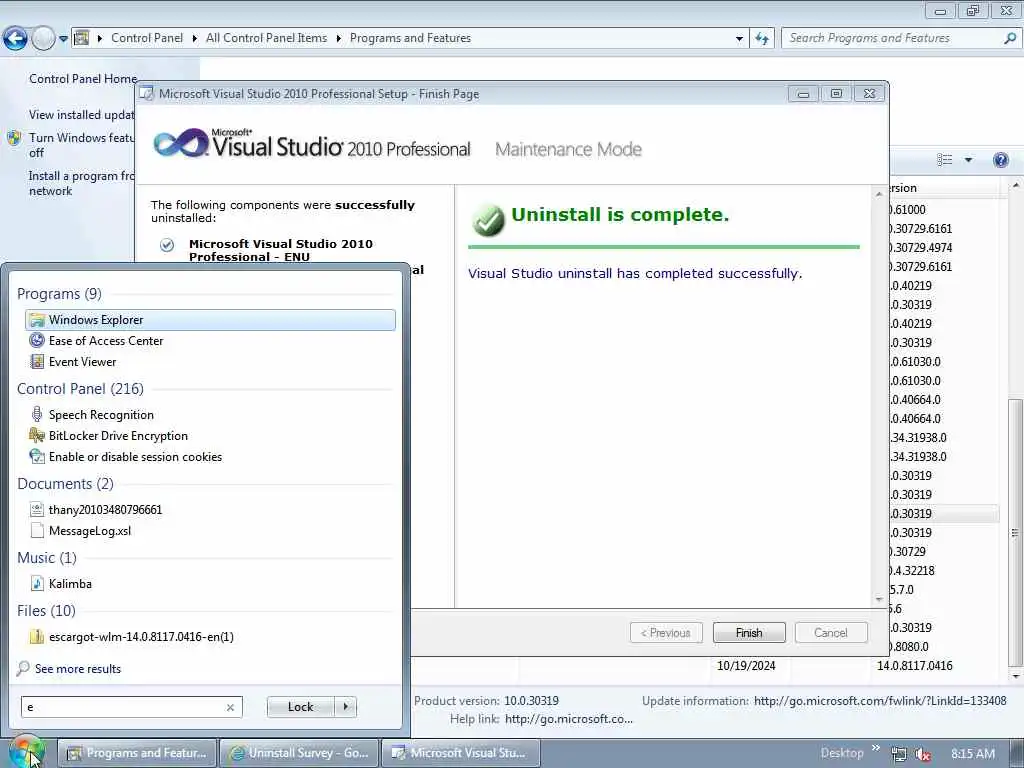Image resolution: width=1024 pixels, height=768 pixels.
Task: Open address bar history dropdown
Action: pyautogui.click(x=739, y=39)
